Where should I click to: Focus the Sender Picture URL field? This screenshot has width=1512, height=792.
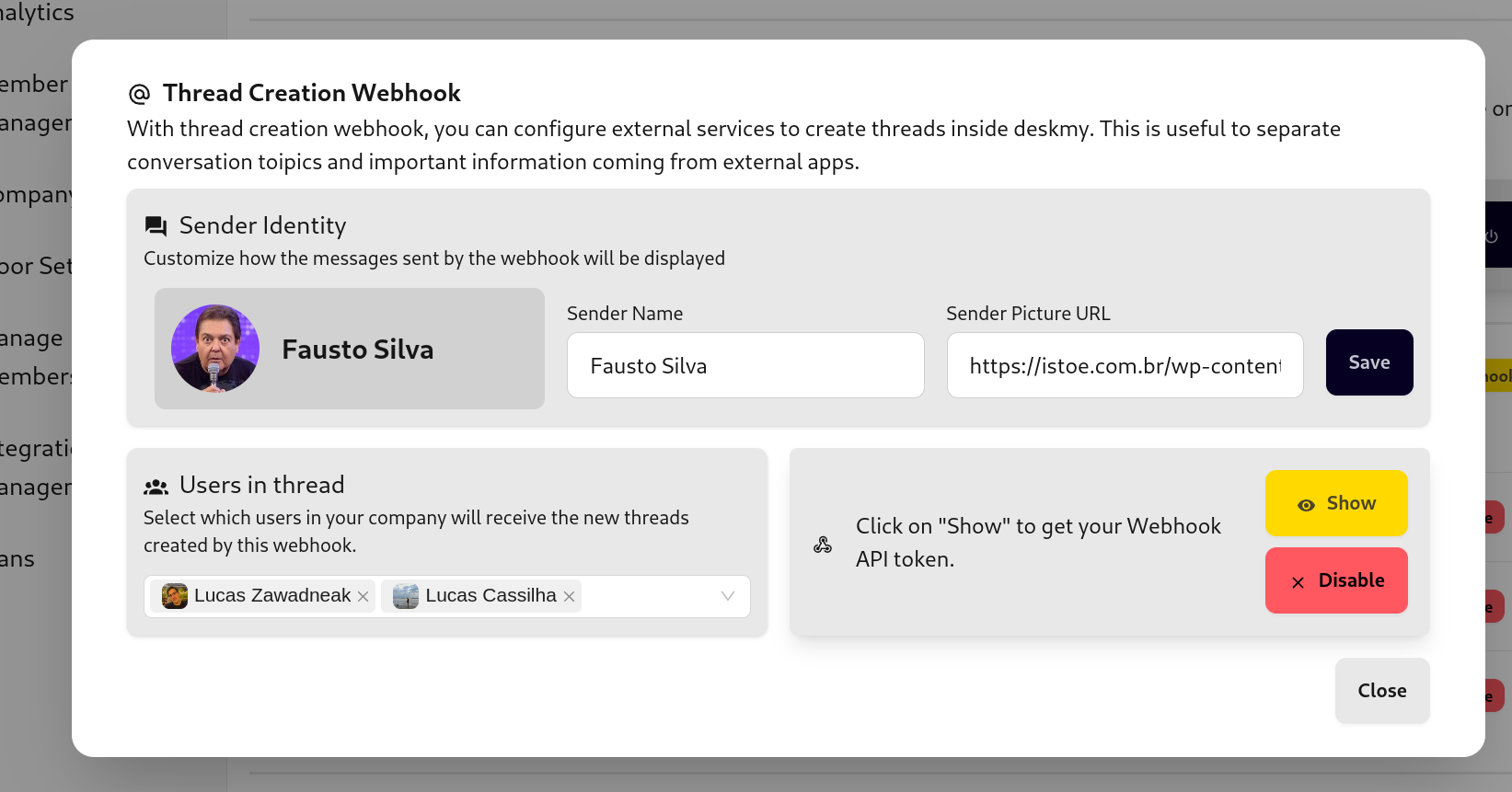click(1125, 366)
